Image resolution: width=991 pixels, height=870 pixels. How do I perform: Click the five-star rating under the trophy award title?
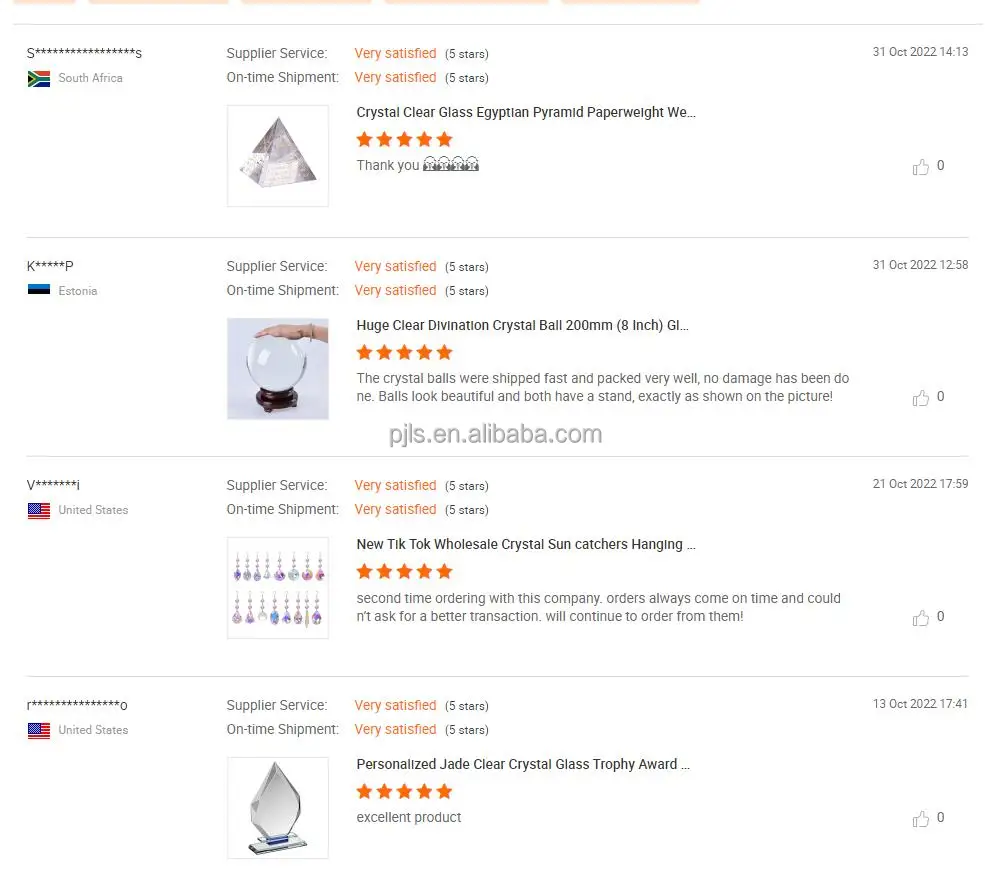(x=404, y=791)
